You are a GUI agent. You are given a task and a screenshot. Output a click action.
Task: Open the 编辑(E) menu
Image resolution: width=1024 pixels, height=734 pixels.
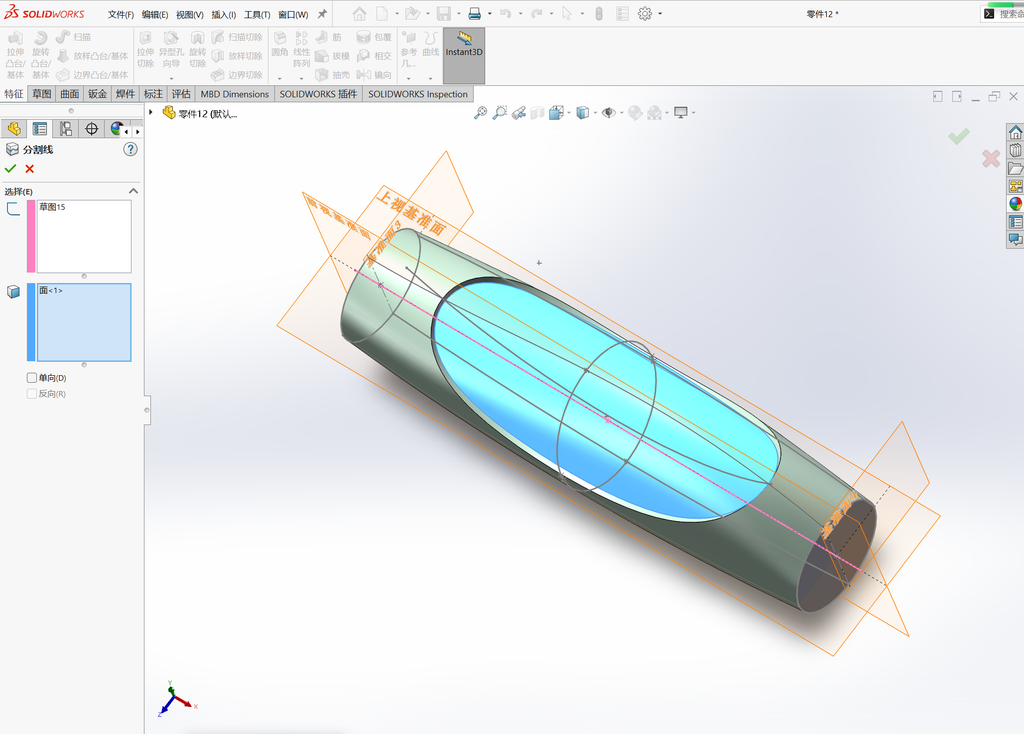tap(155, 14)
